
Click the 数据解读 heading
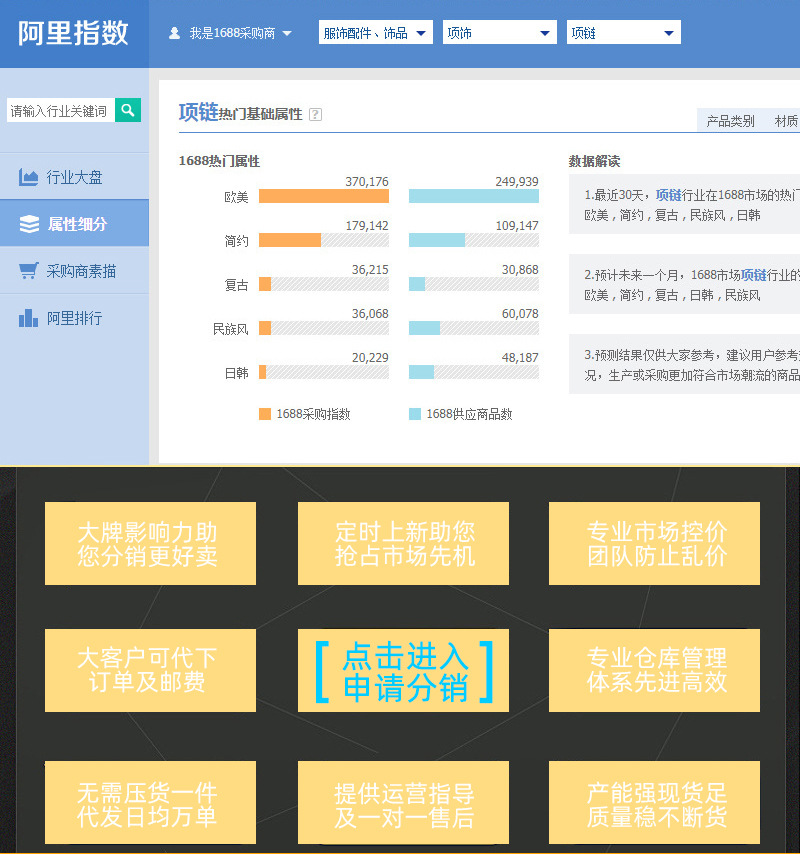pos(594,161)
